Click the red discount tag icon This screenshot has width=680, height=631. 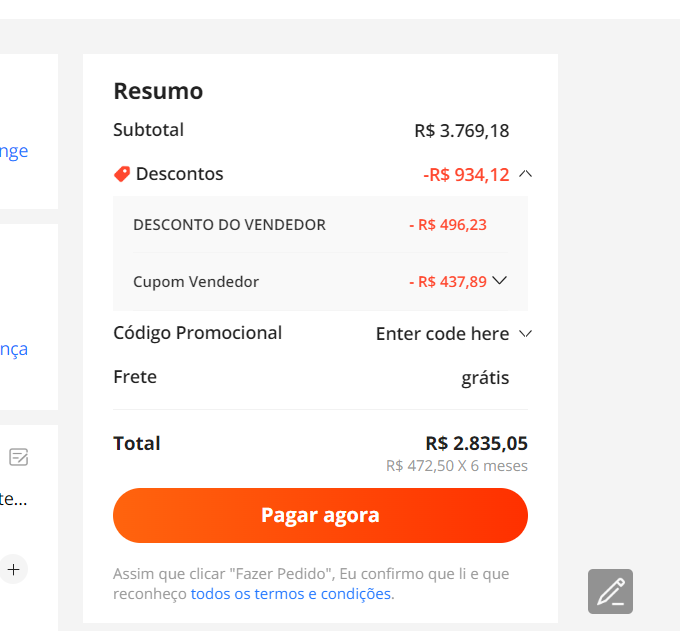pyautogui.click(x=122, y=174)
